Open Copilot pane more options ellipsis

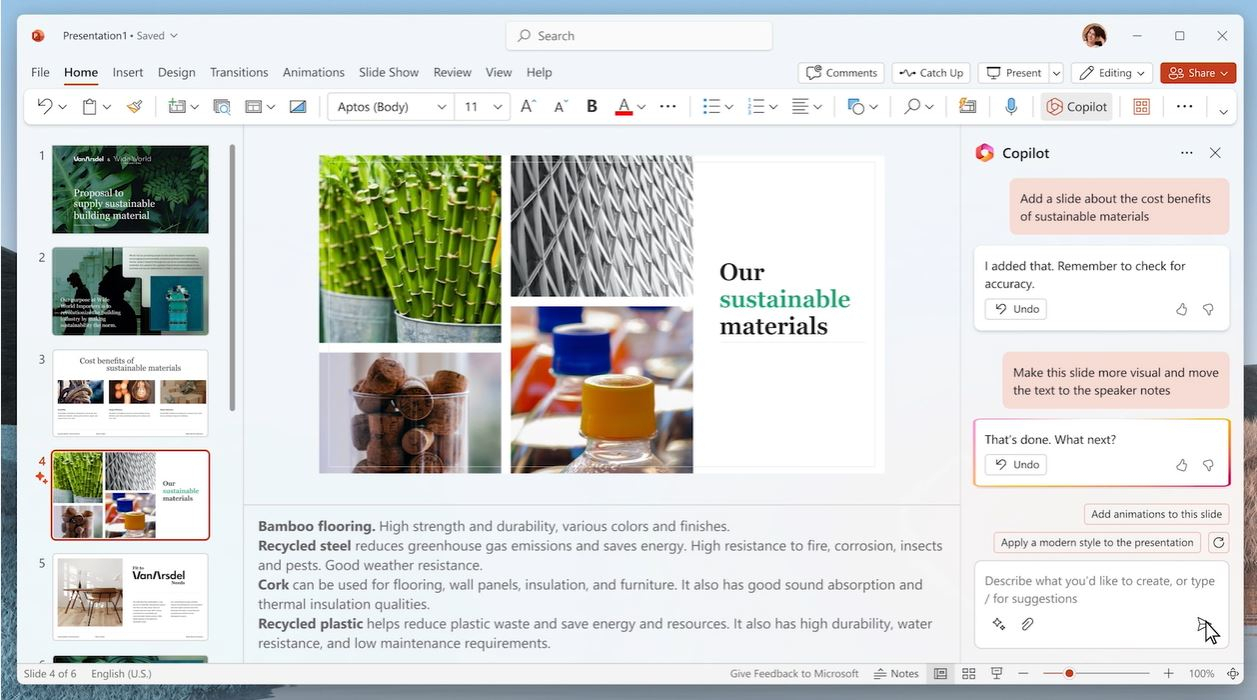[1186, 153]
